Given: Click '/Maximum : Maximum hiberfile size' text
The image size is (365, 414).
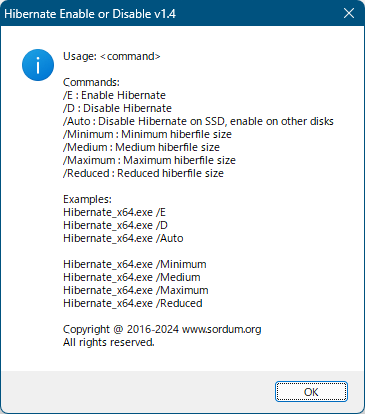Looking at the screenshot, I should pos(149,160).
